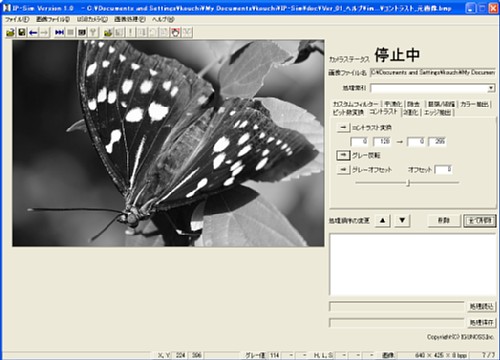The image size is (500, 360).
Task: Click the folder-with-arrow toolbar icon
Action: tap(108, 32)
